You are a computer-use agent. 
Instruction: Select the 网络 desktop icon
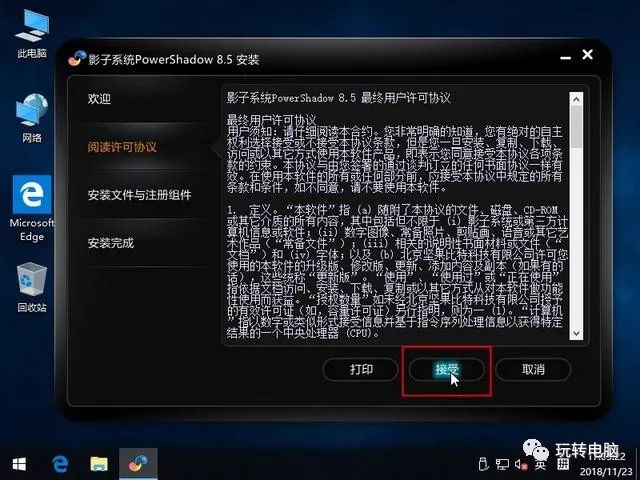click(32, 118)
